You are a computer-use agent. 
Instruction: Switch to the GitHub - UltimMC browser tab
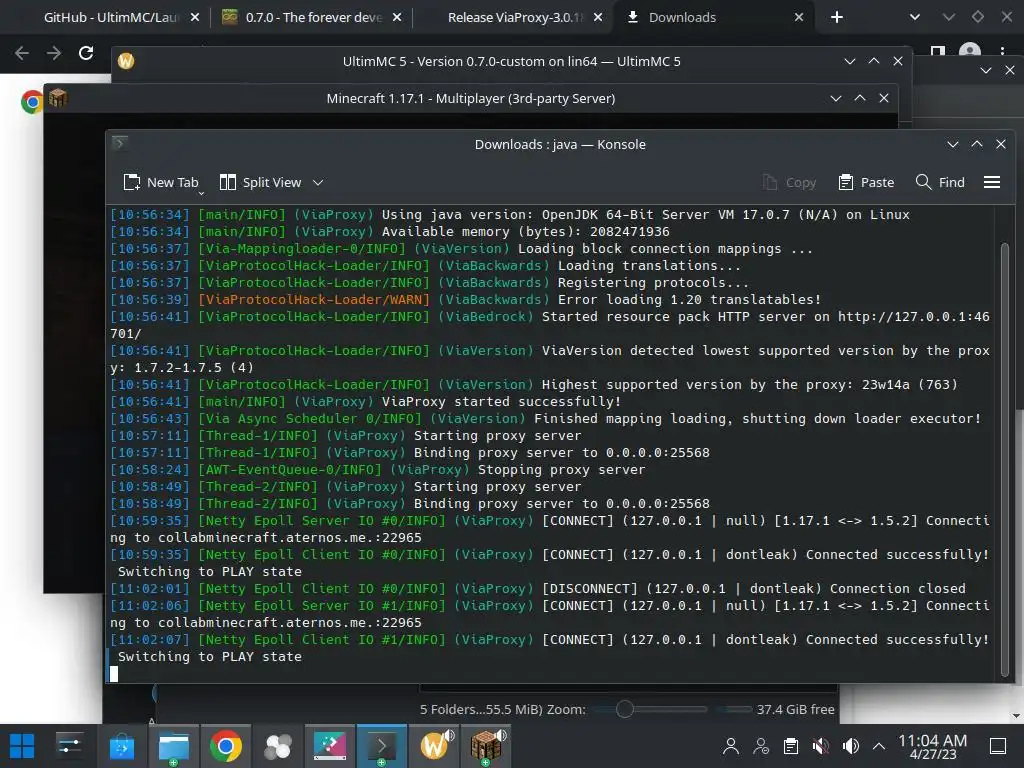110,18
